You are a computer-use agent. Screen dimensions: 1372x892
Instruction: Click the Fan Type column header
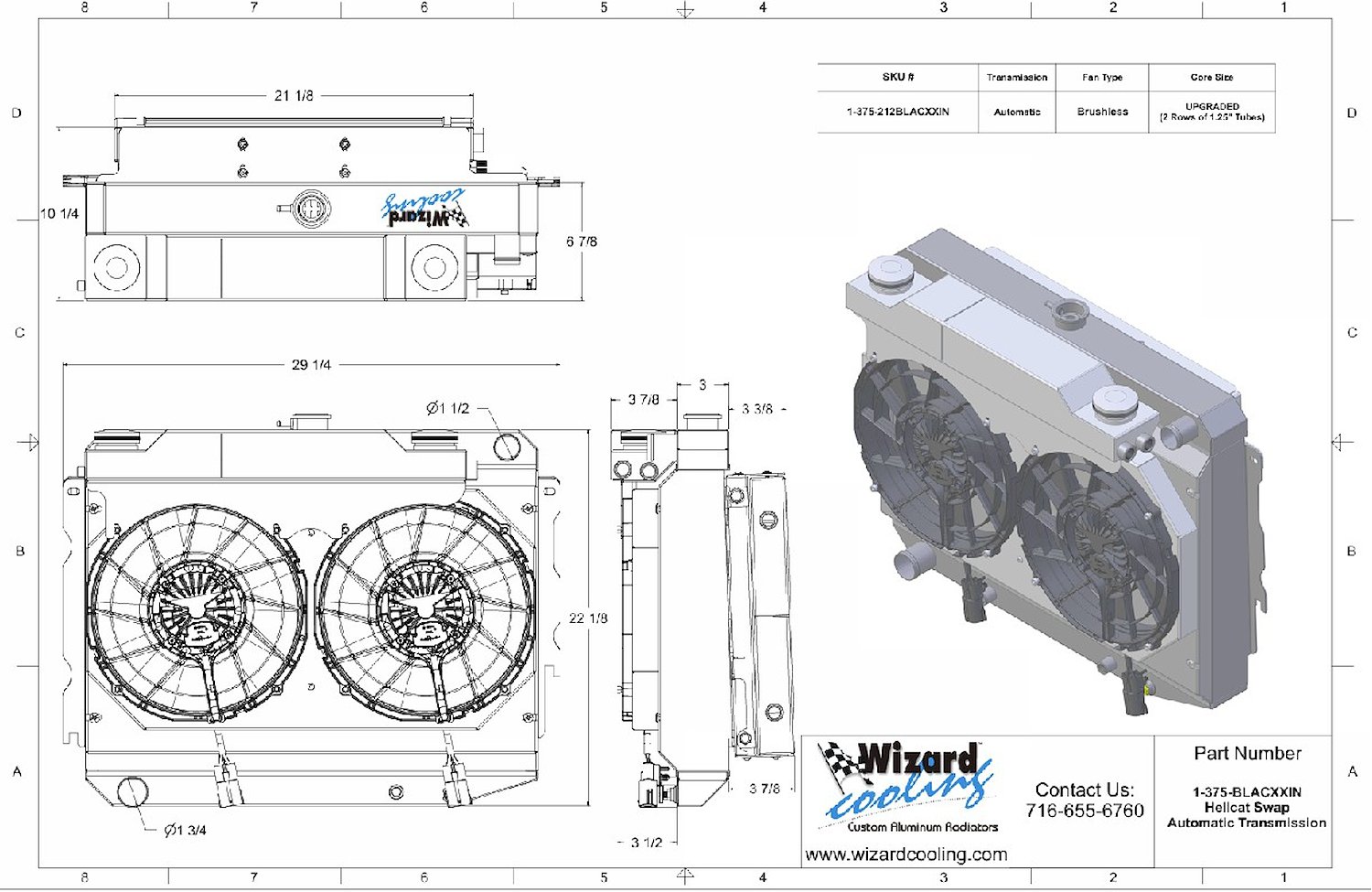click(1102, 77)
